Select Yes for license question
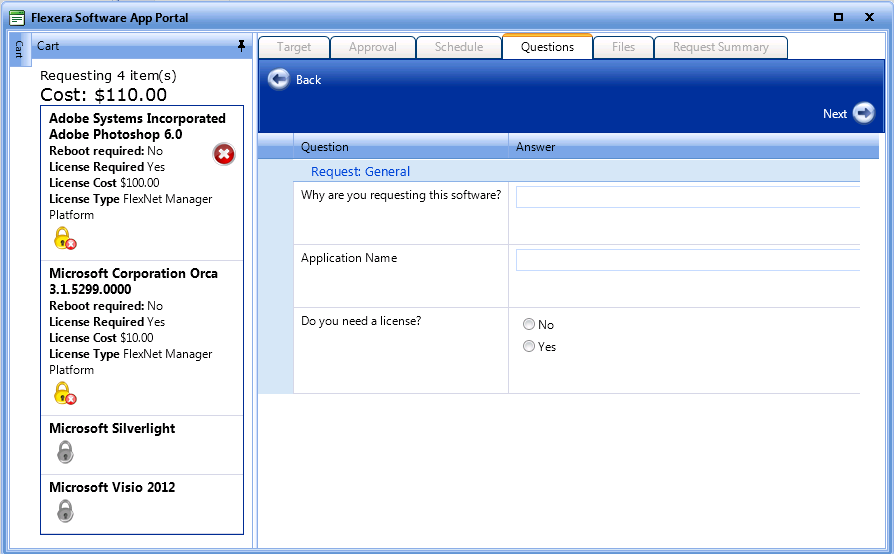This screenshot has height=554, width=894. tap(529, 346)
